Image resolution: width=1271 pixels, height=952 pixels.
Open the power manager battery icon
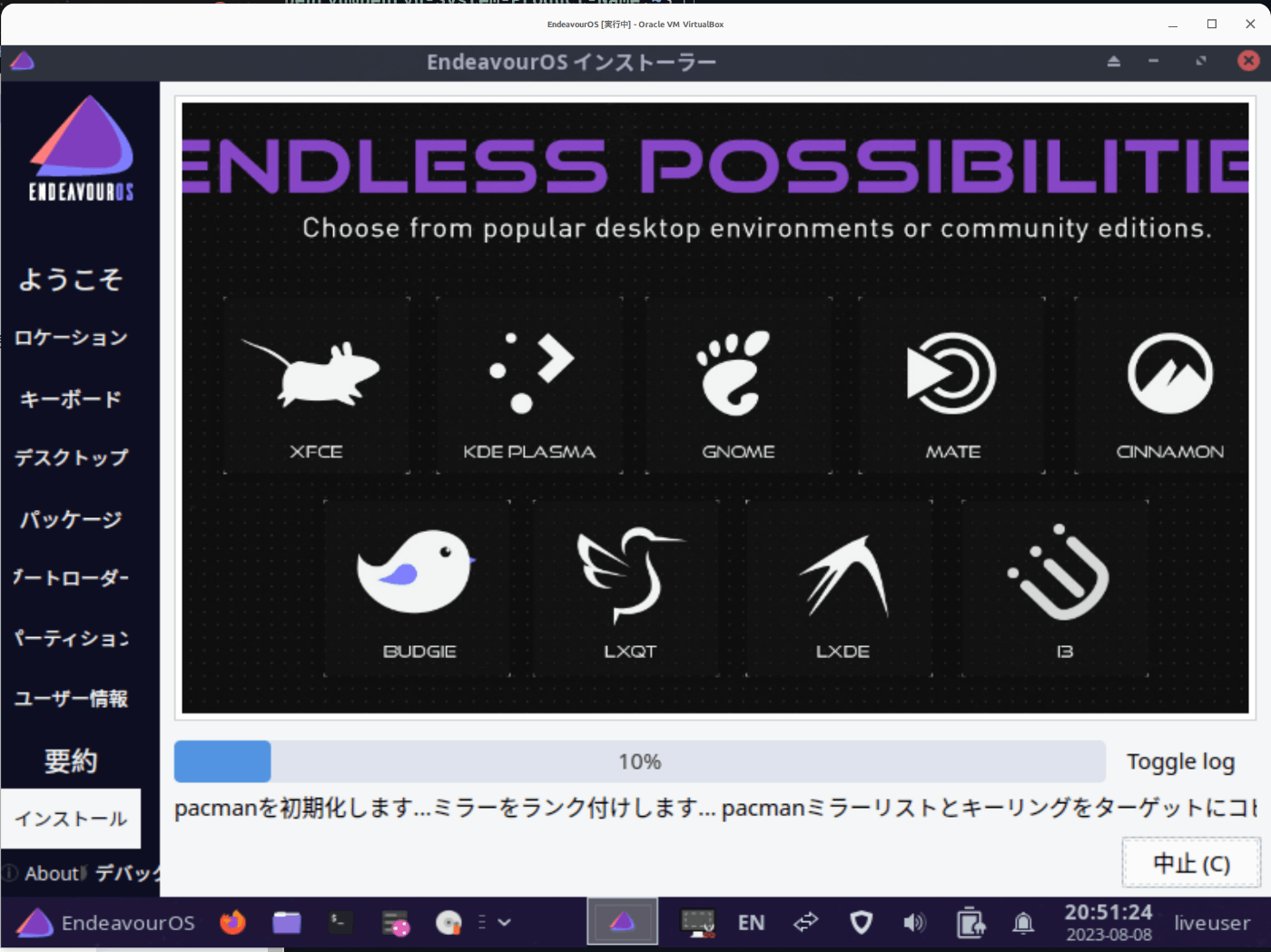click(970, 923)
